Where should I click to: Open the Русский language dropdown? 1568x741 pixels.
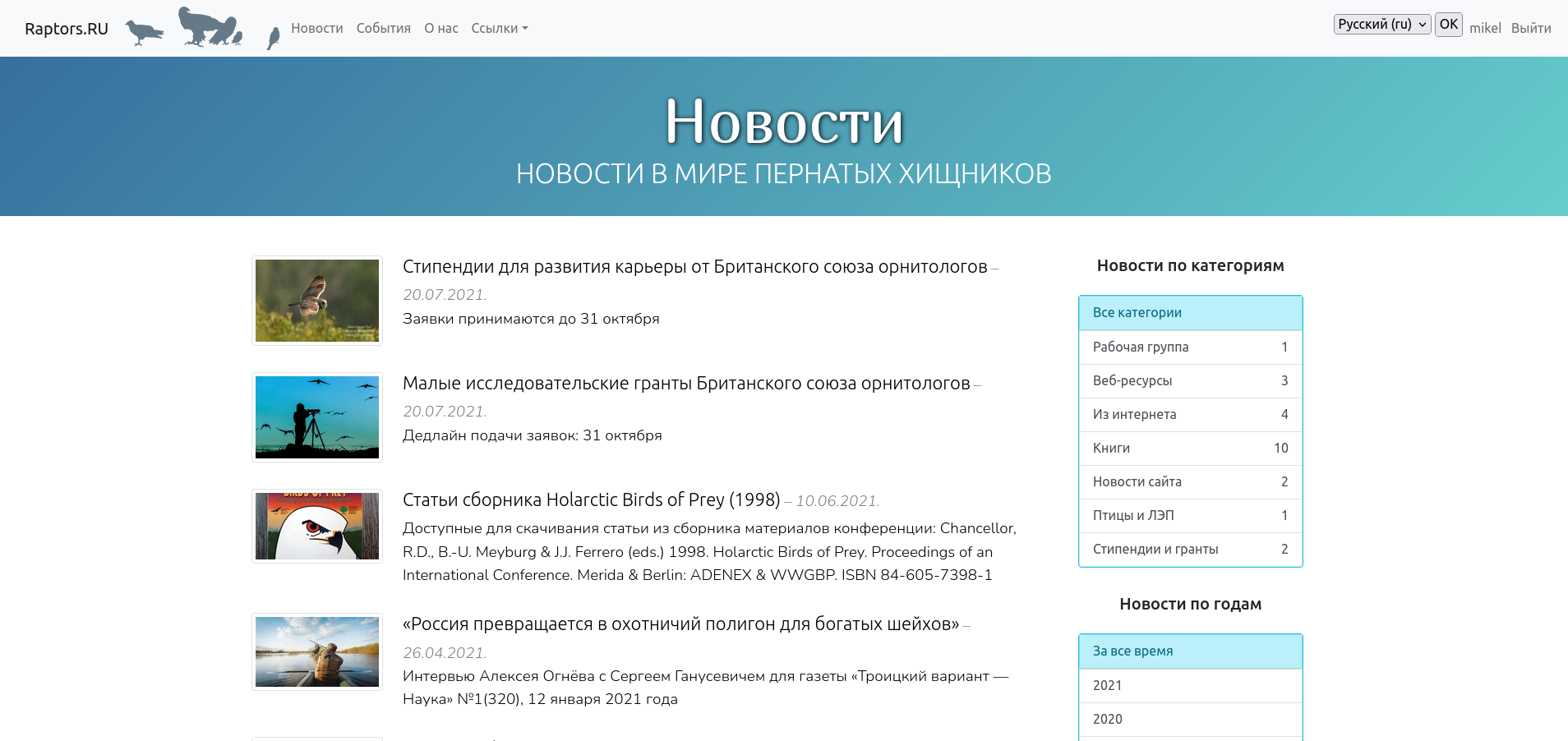point(1381,25)
